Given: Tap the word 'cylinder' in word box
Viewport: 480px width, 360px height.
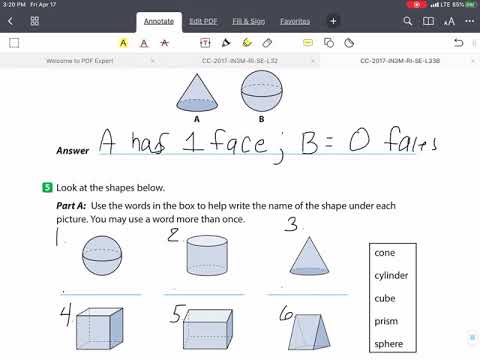Looking at the screenshot, I should (391, 276).
